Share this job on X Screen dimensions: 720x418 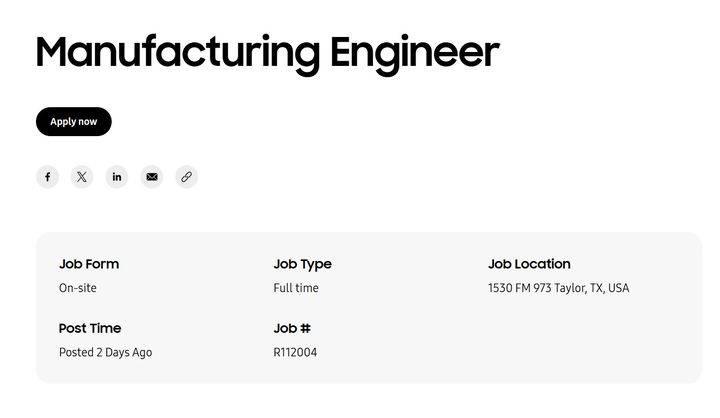click(x=82, y=177)
